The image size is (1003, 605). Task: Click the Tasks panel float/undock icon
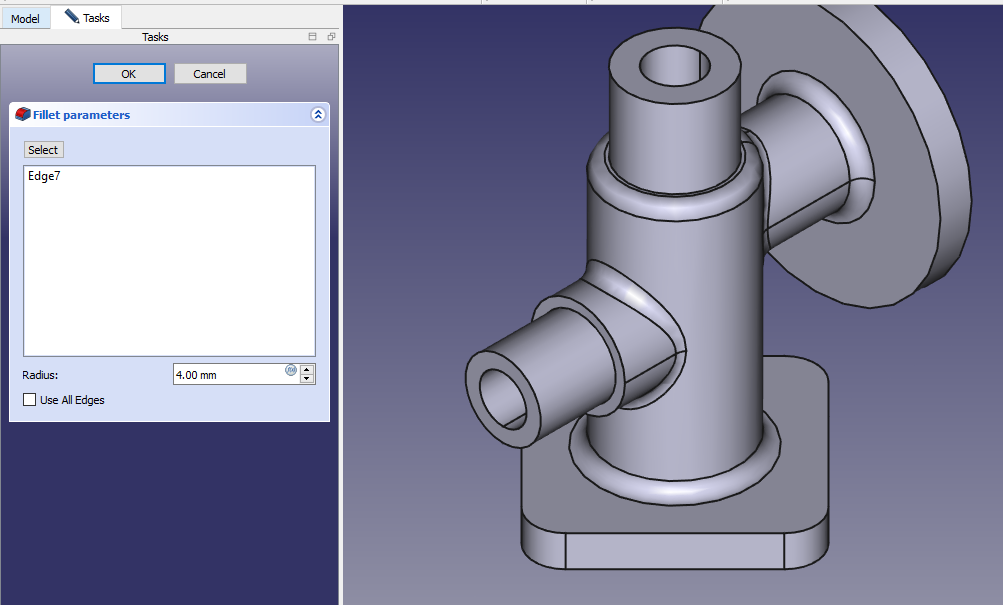pyautogui.click(x=330, y=37)
